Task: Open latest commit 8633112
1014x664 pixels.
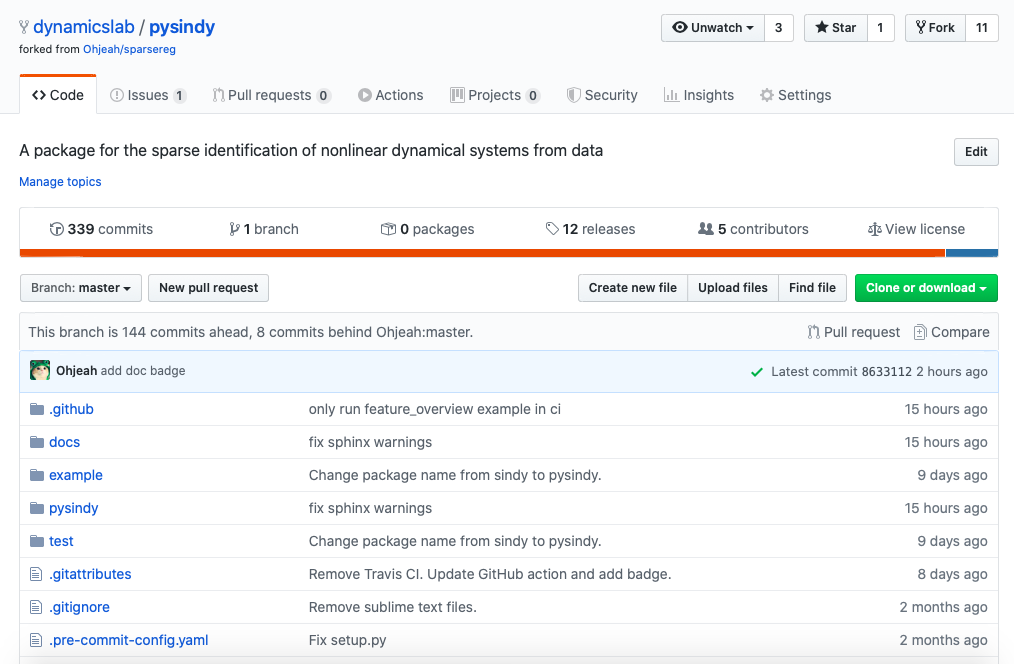Action: point(887,372)
